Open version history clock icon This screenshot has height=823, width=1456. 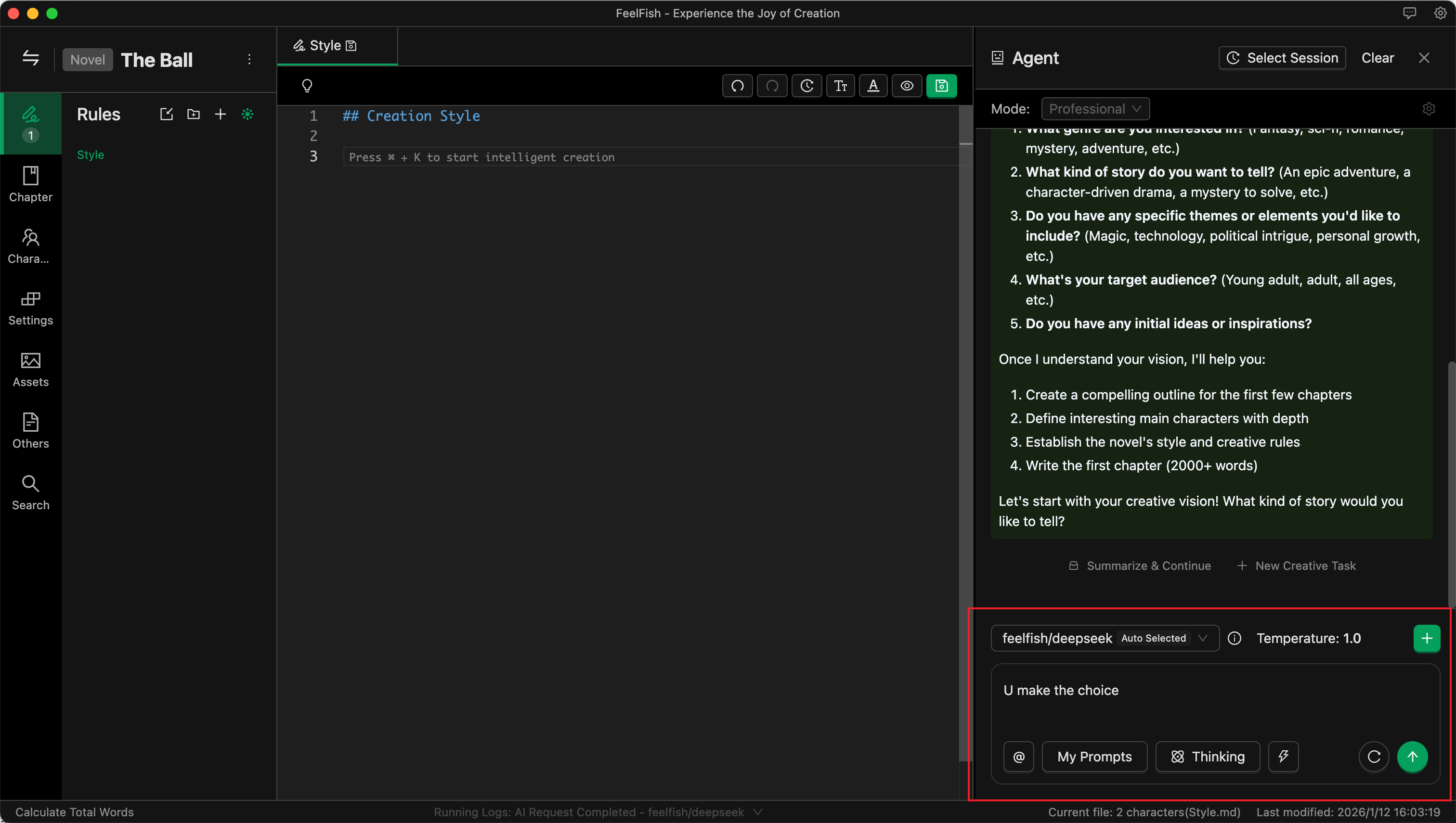point(806,86)
